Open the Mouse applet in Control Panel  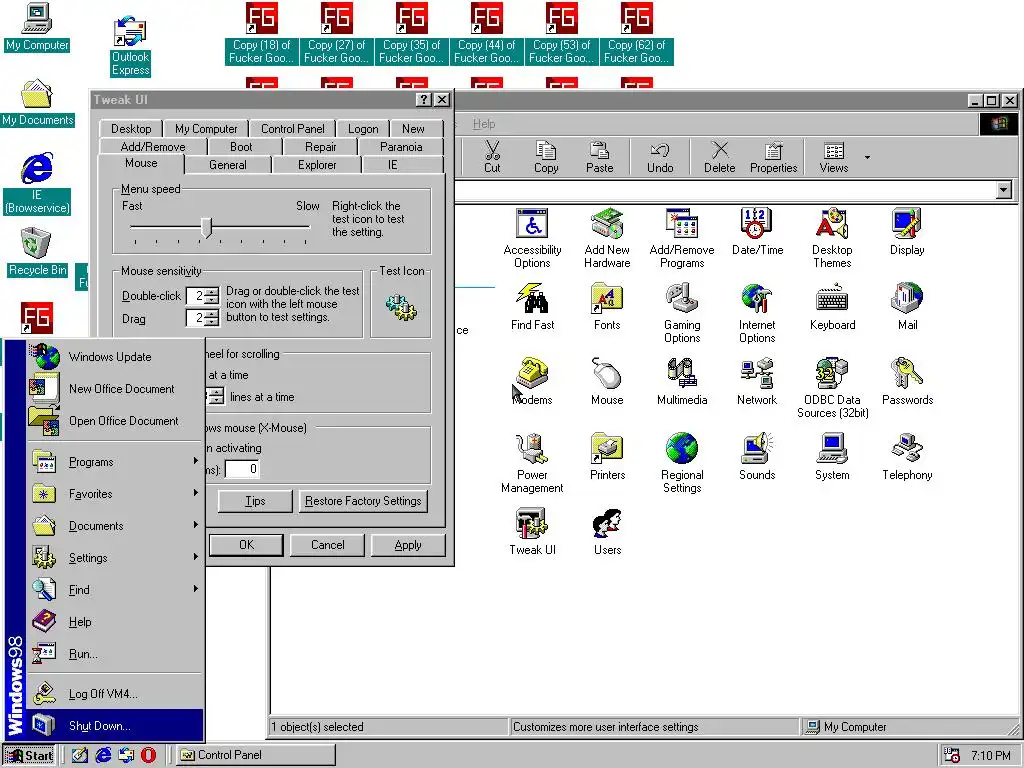[607, 382]
